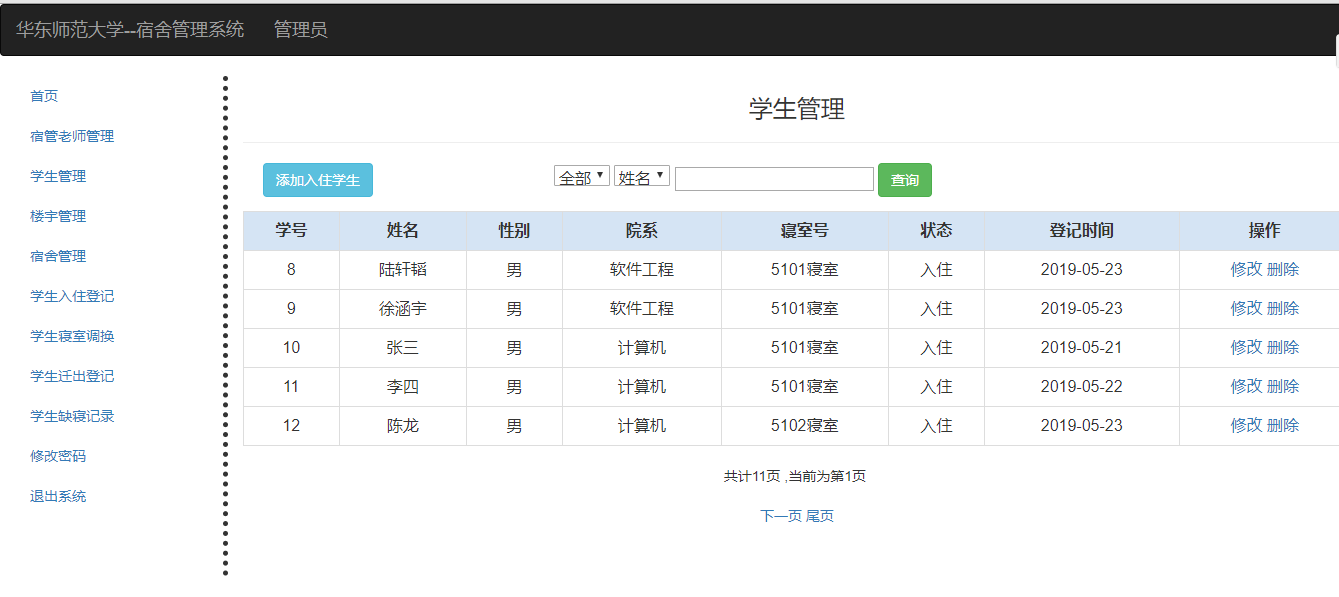1339x597 pixels.
Task: Open the 姓名 search field dropdown
Action: click(641, 177)
